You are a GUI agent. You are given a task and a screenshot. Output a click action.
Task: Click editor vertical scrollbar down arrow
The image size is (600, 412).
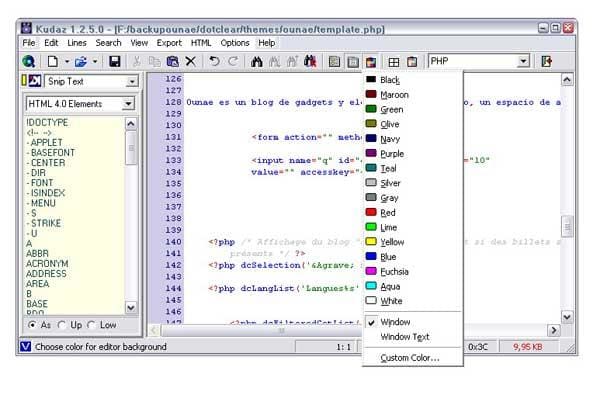coord(567,316)
